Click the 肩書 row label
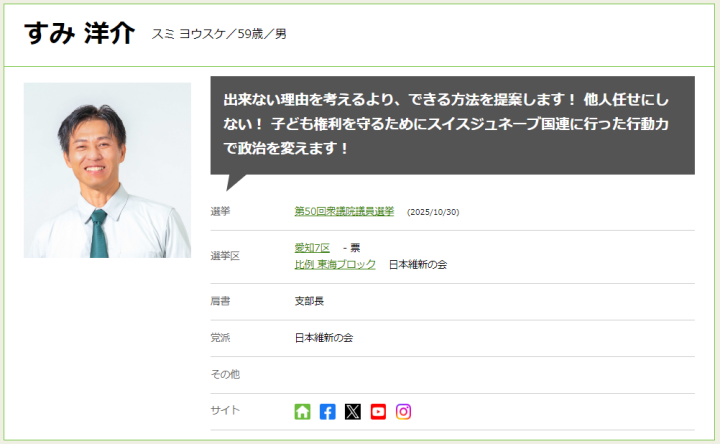Screen dimensions: 720x444 coord(220,301)
